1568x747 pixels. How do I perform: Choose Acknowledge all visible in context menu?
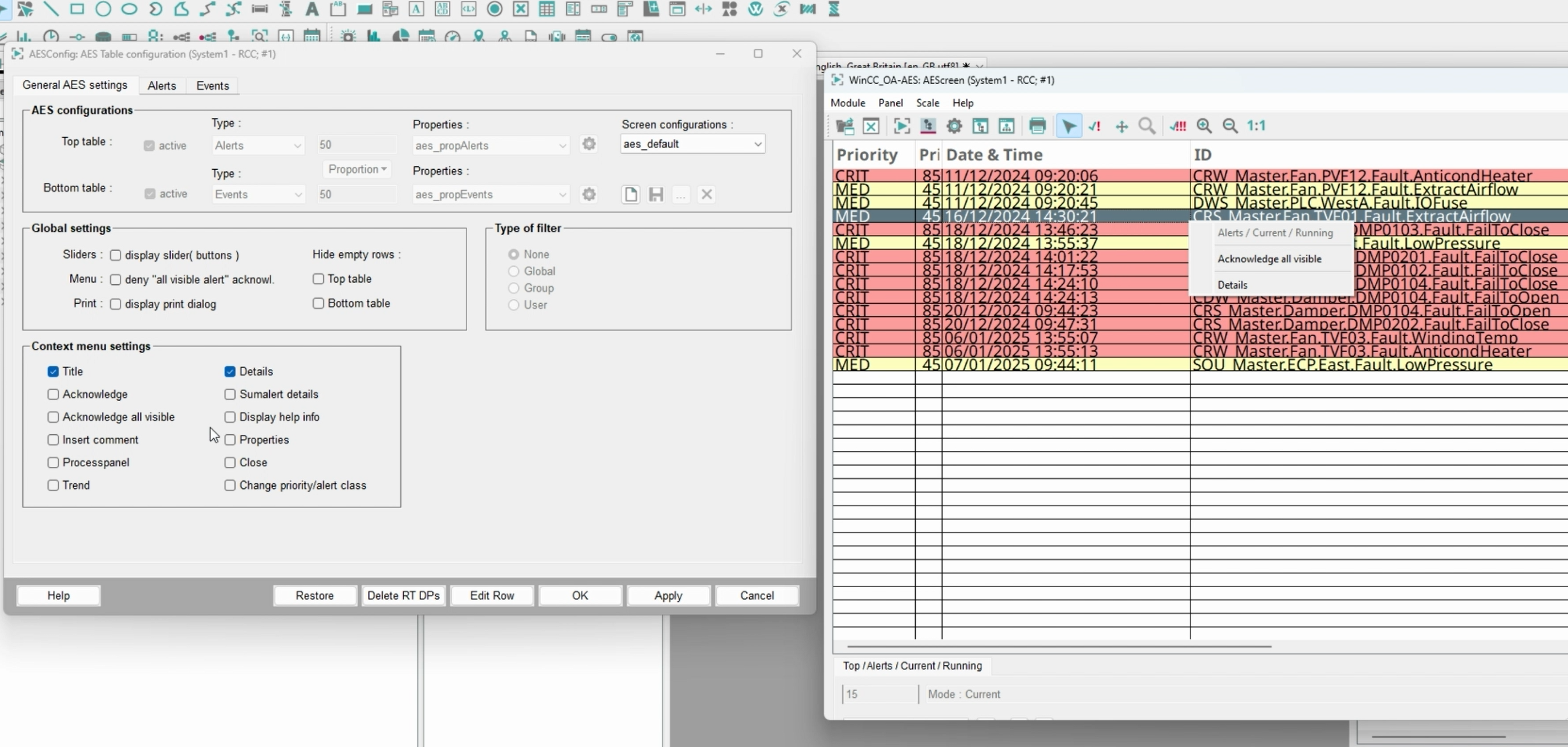(x=1269, y=259)
